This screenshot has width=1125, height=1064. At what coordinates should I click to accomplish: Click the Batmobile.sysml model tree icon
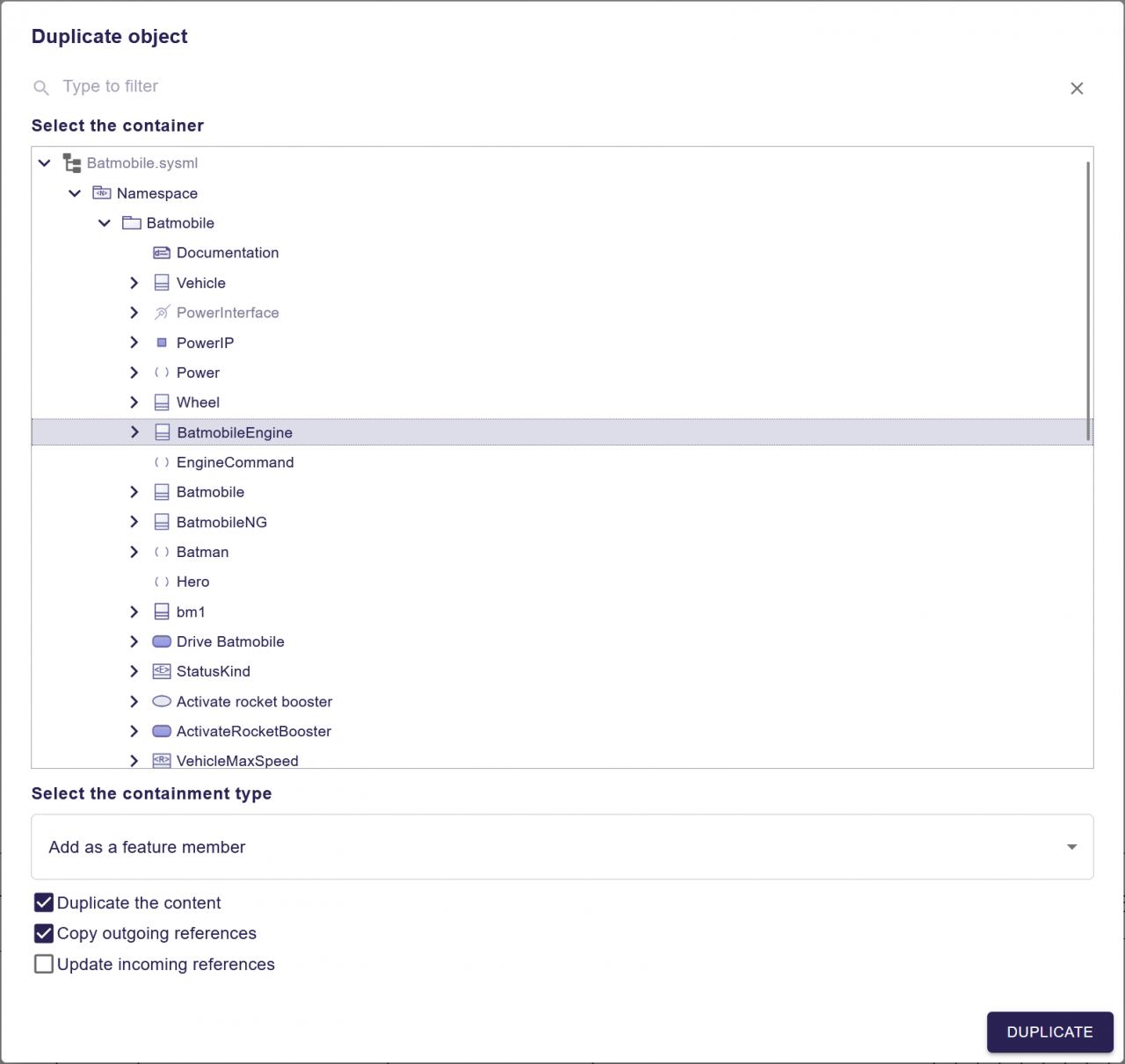72,163
